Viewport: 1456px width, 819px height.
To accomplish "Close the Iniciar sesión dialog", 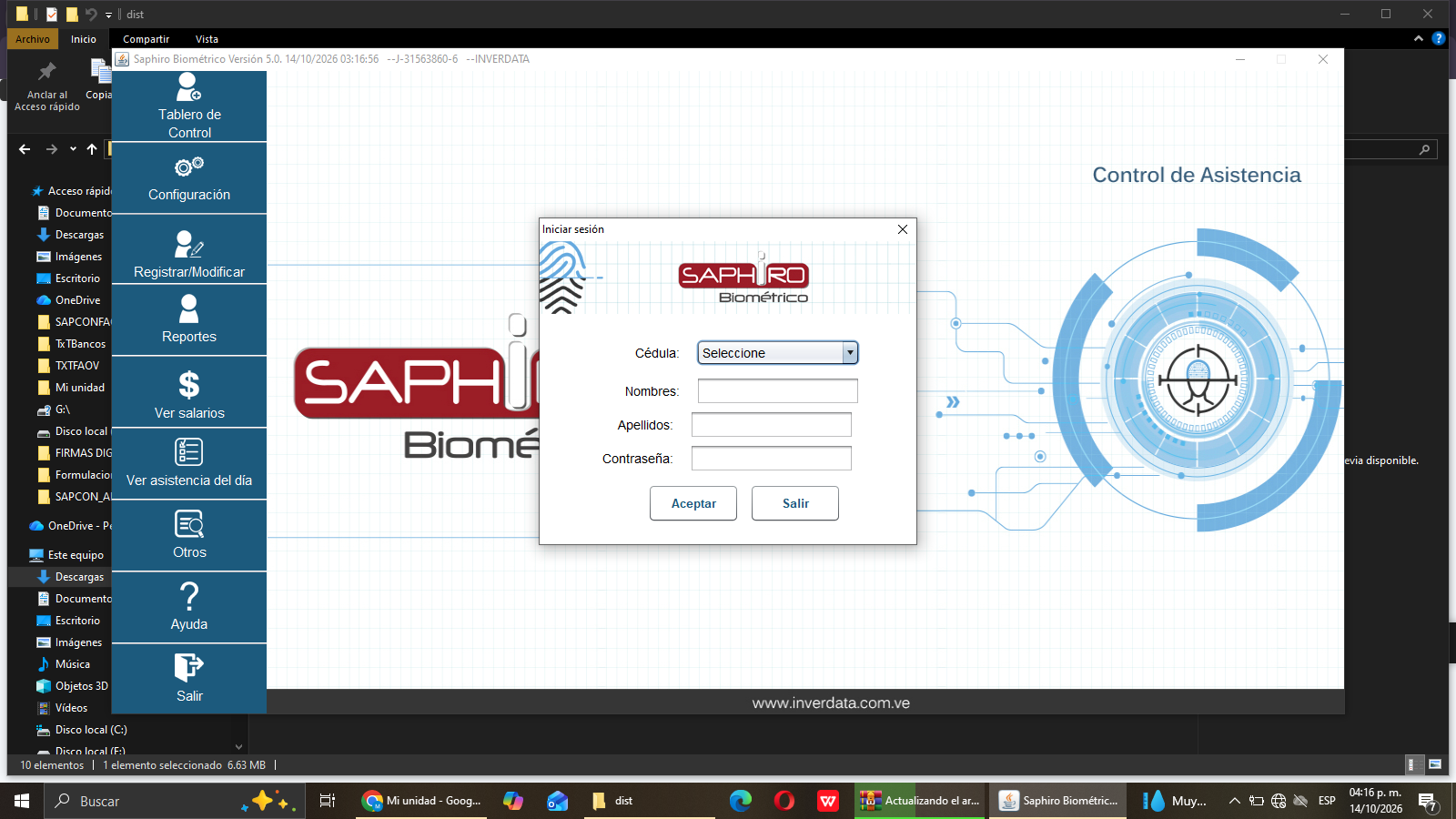I will pos(903,229).
